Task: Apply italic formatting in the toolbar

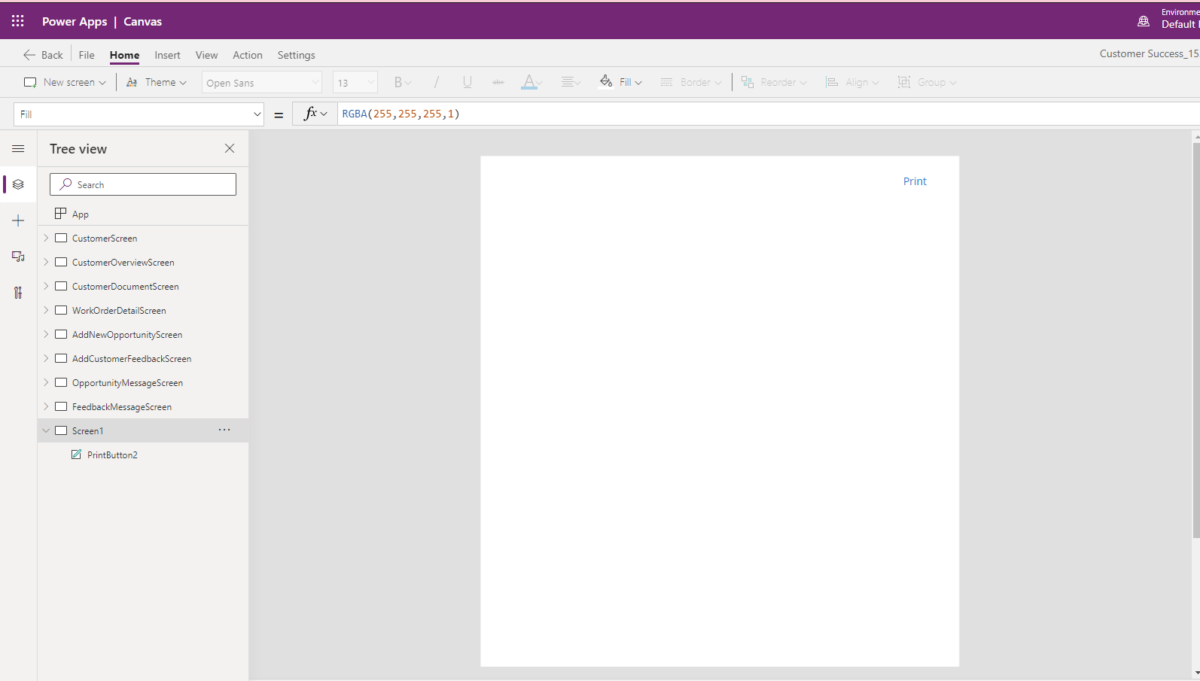Action: (x=437, y=82)
